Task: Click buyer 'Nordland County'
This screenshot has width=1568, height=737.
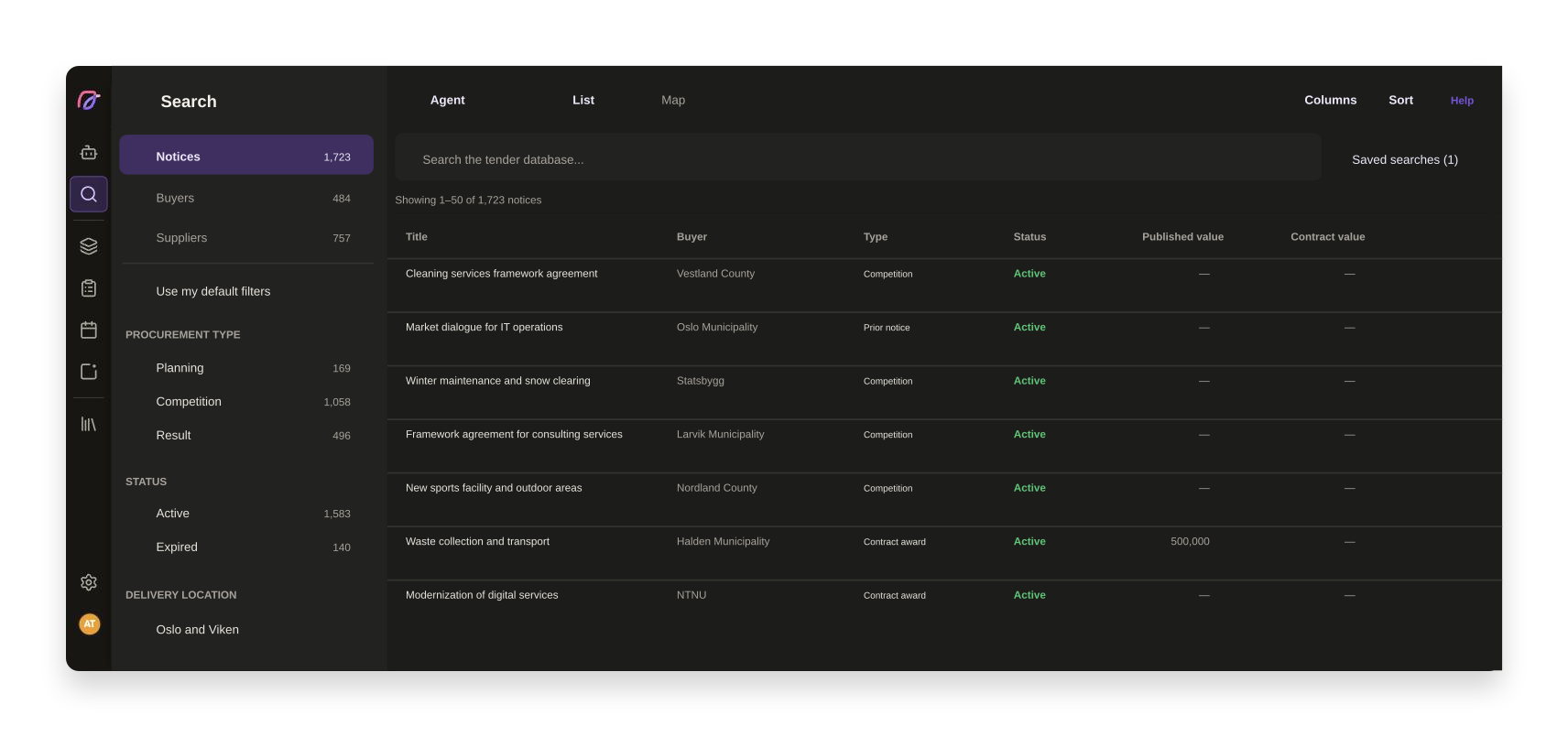Action: pyautogui.click(x=717, y=488)
